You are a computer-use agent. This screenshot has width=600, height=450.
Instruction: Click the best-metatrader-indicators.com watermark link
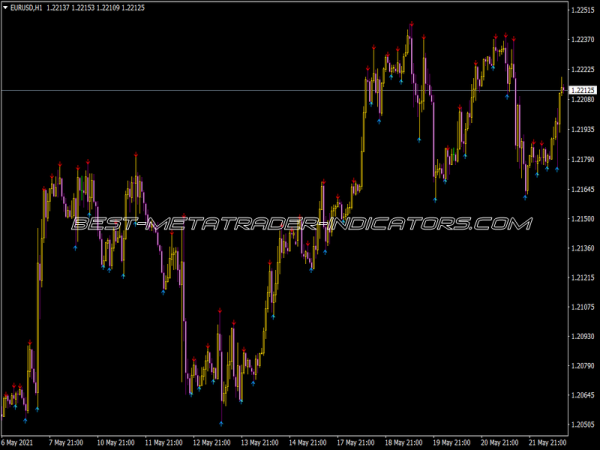300,224
